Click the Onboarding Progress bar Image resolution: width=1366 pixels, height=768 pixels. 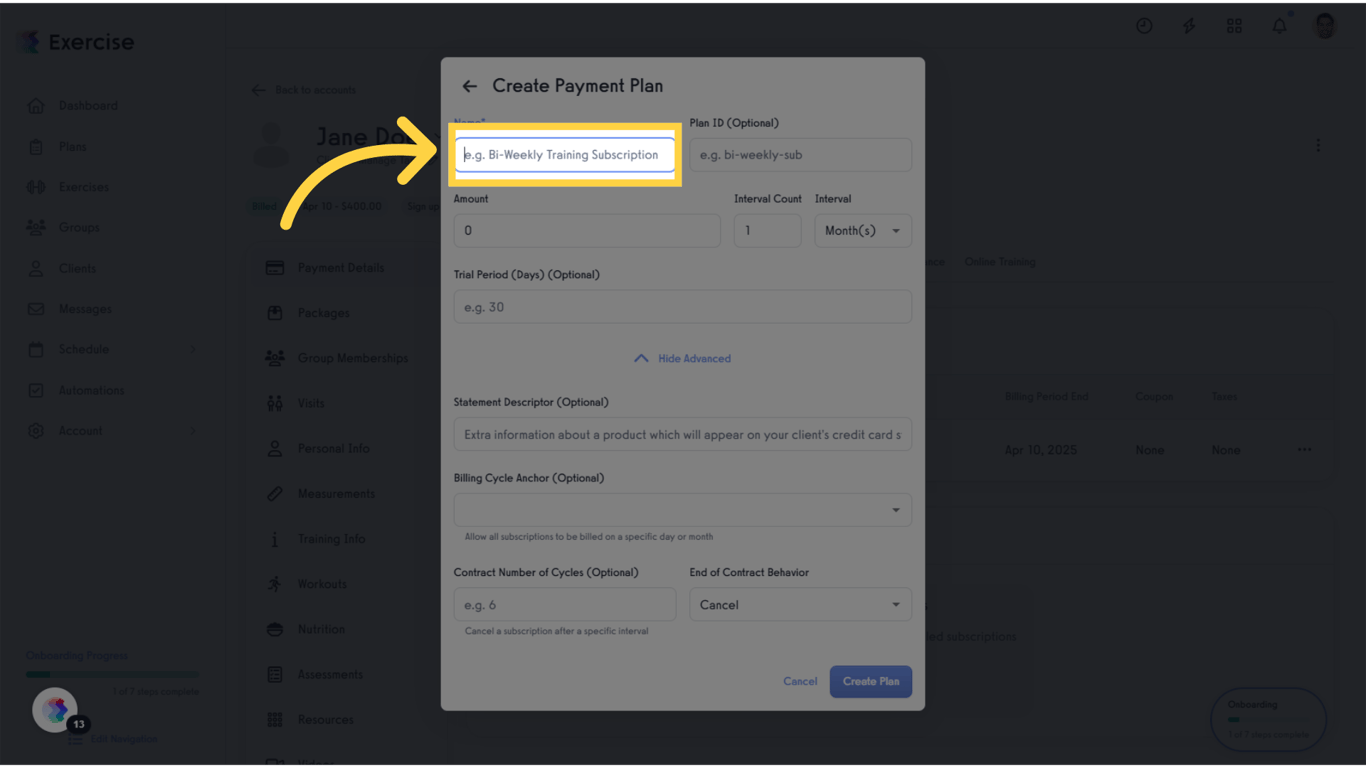click(x=112, y=674)
